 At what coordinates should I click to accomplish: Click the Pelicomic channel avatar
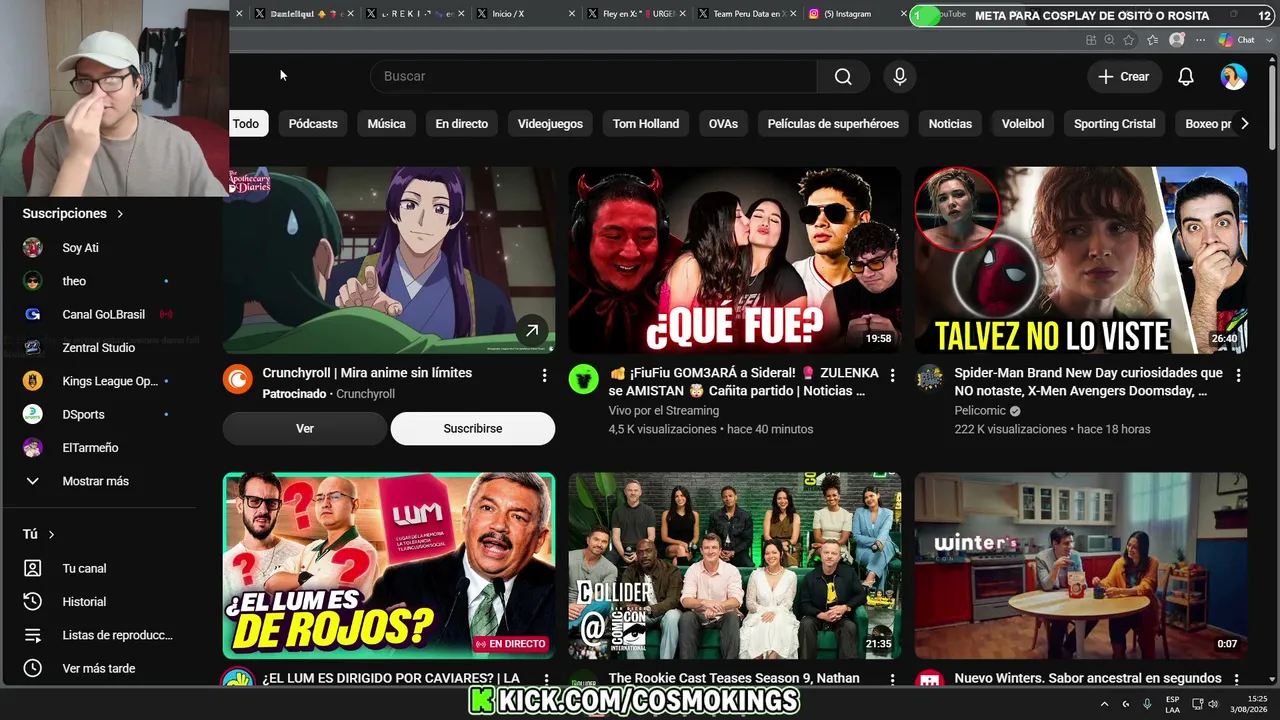(x=930, y=379)
